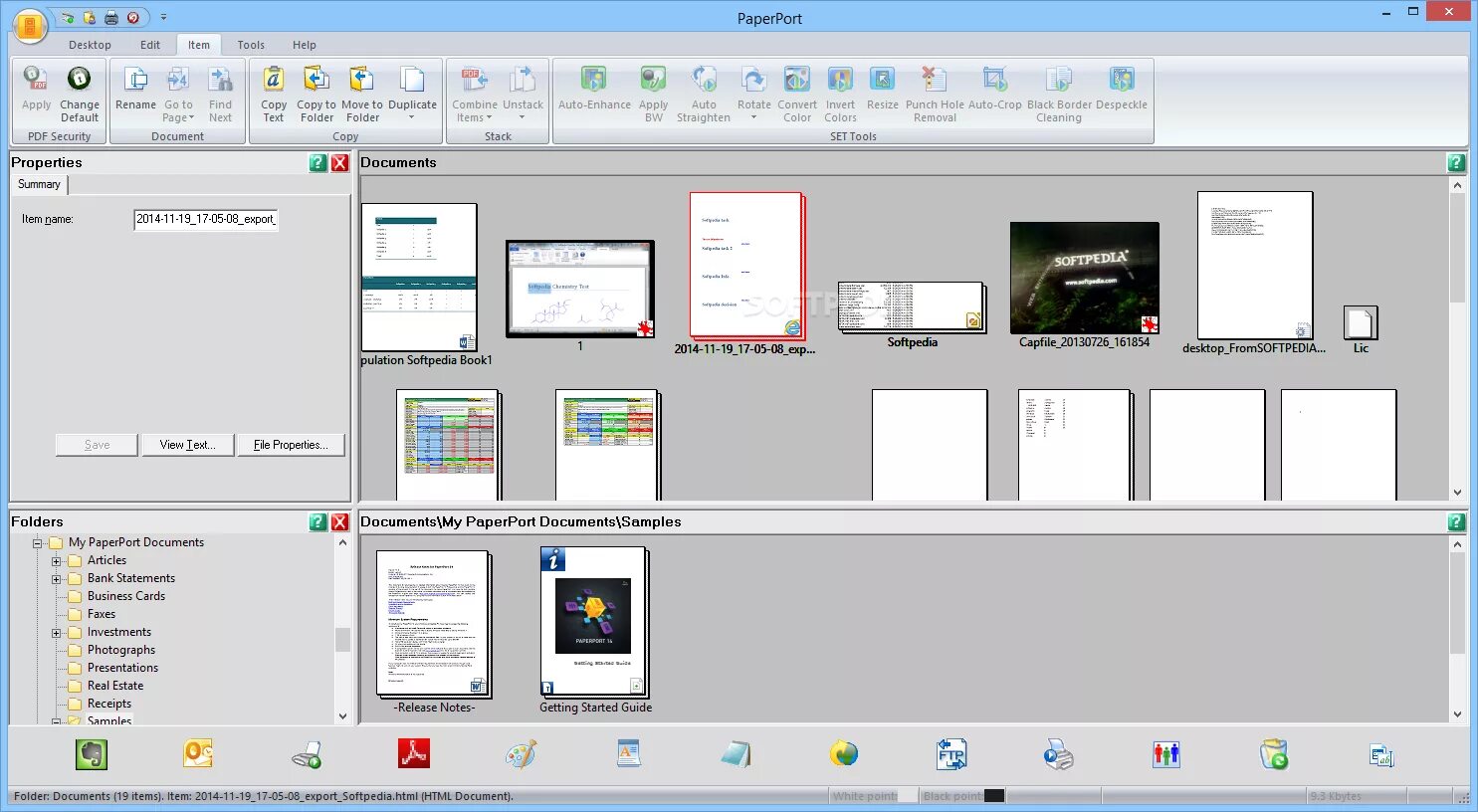This screenshot has height=812, width=1478.
Task: Open the Desktop ribbon tab
Action: (90, 45)
